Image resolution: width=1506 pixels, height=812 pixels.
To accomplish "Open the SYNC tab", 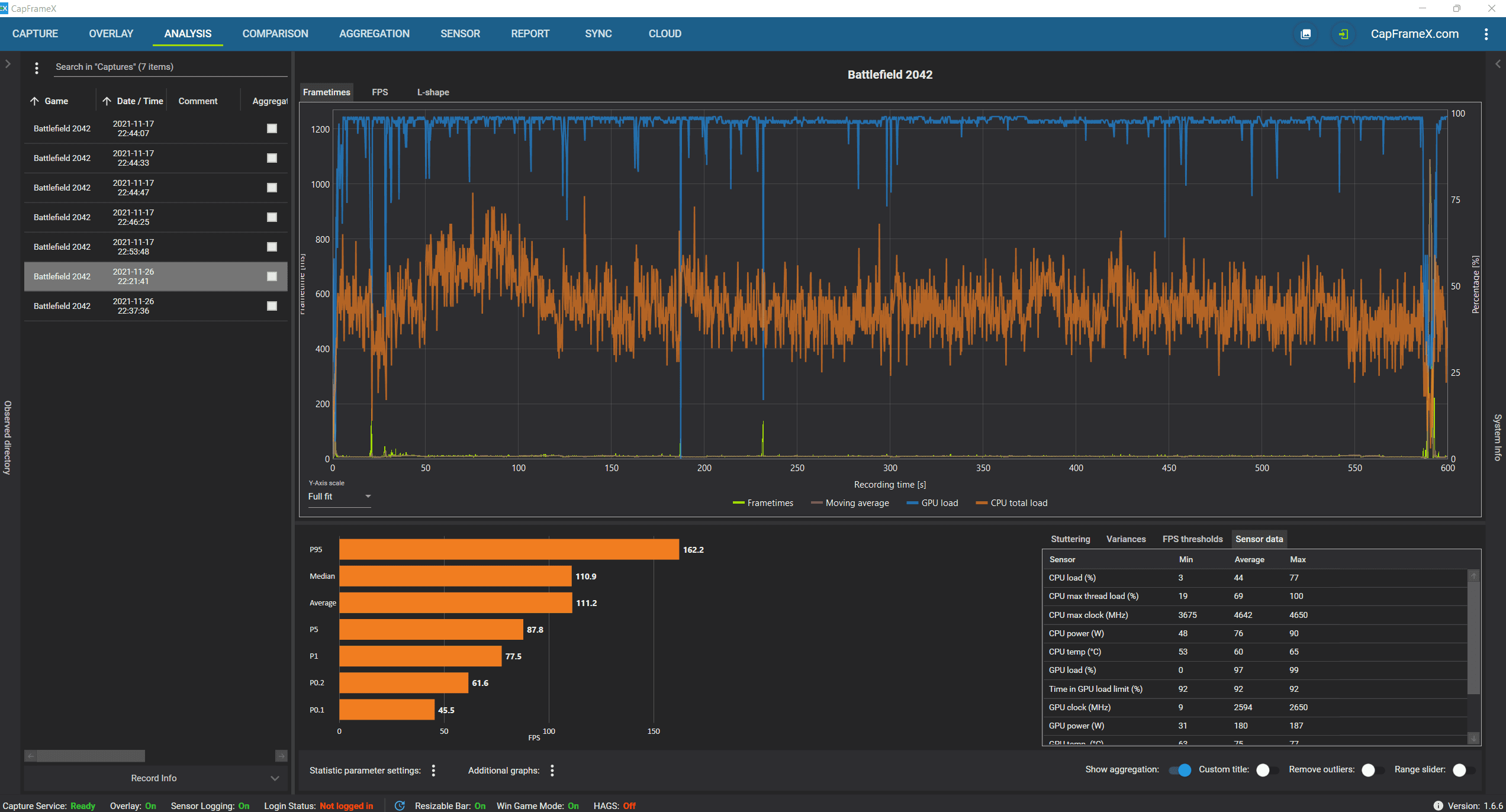I will (598, 34).
